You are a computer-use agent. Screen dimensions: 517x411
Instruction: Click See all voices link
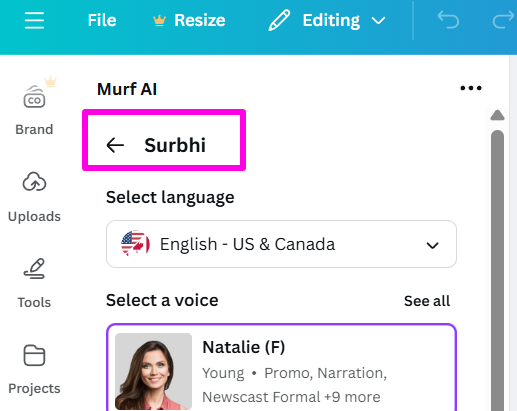(x=427, y=301)
